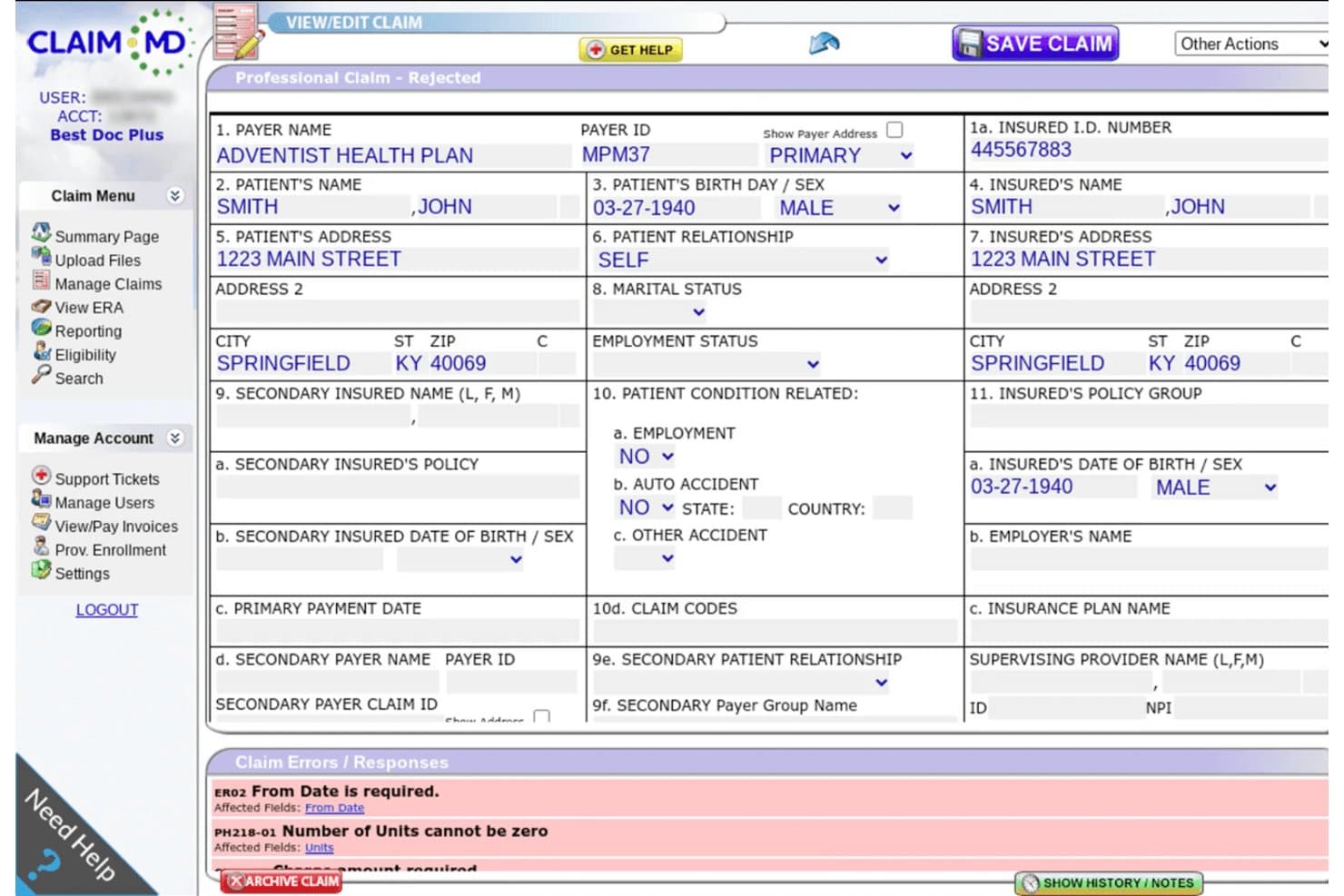Click patient's birth date field
The image size is (1344, 896).
[676, 208]
